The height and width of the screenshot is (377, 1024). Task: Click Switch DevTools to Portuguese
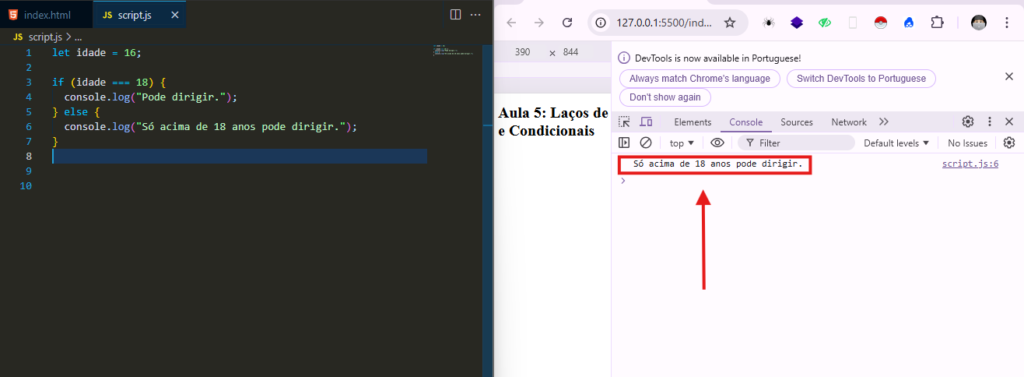[x=861, y=78]
